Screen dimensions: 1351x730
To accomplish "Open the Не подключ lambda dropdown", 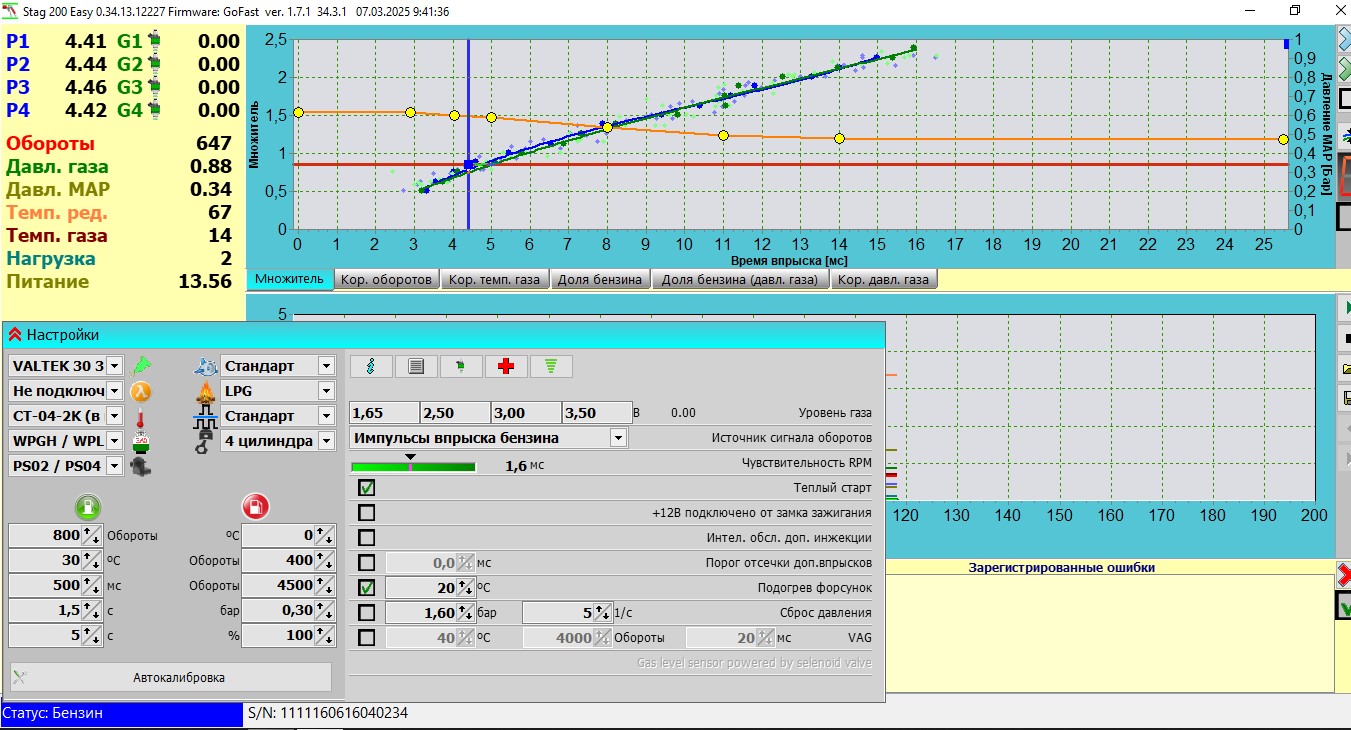I will click(x=114, y=391).
